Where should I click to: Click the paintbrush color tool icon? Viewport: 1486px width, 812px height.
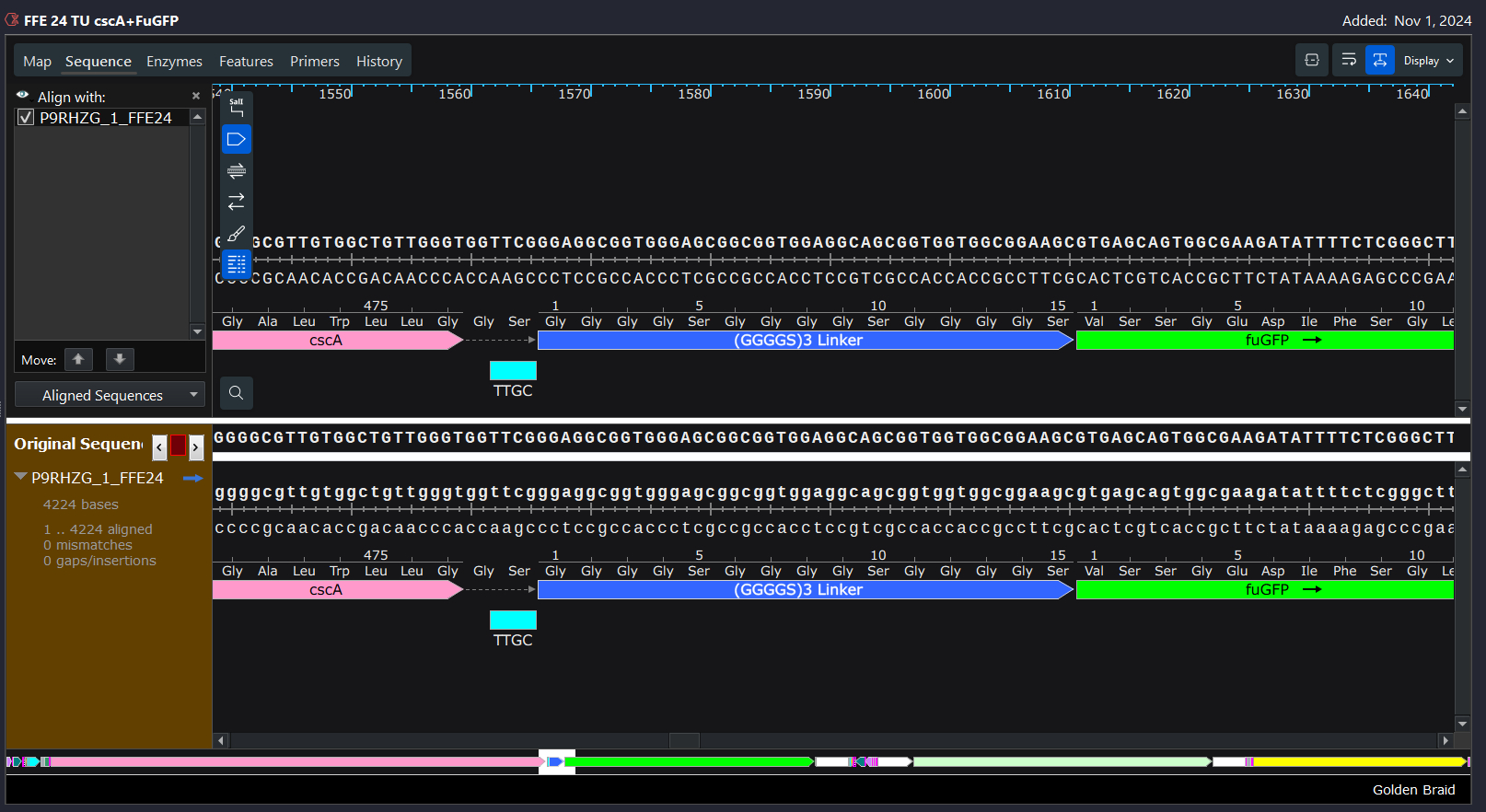pos(237,234)
